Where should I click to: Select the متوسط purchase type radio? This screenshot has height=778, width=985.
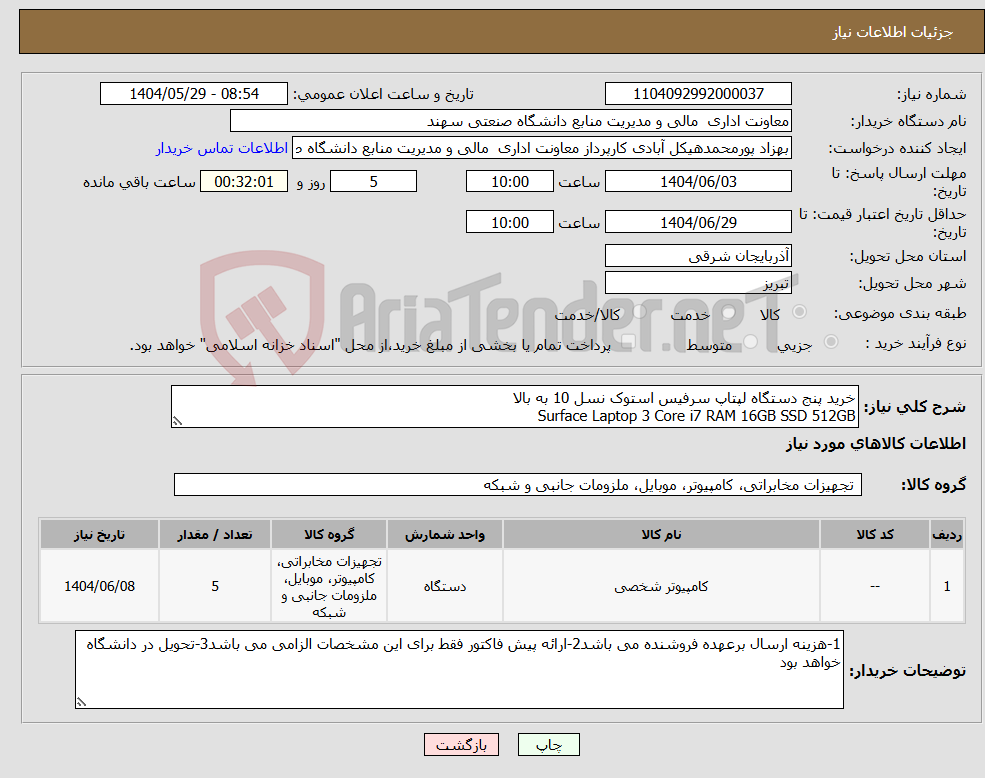[751, 342]
